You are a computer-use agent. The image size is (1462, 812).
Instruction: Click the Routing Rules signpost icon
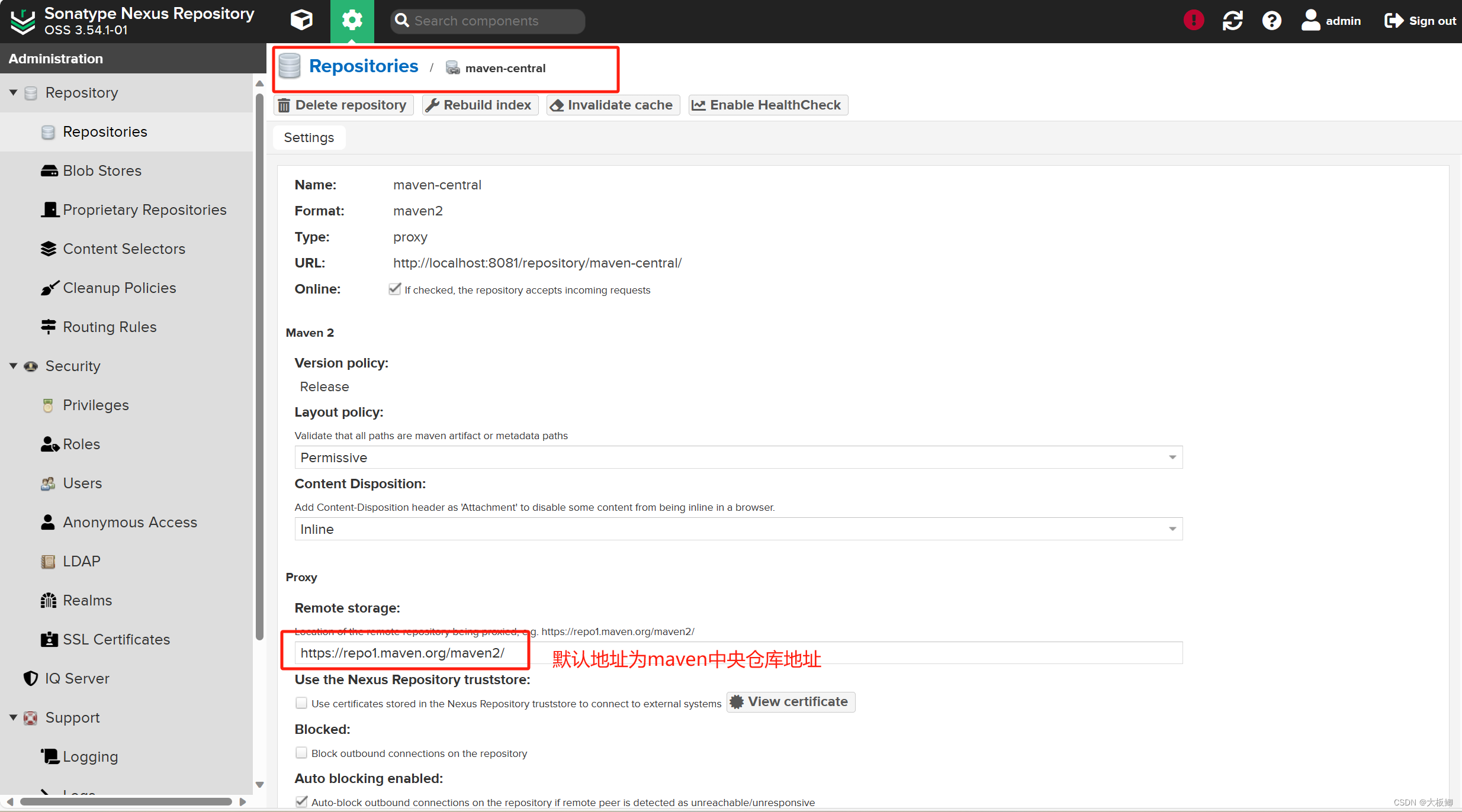[x=49, y=327]
